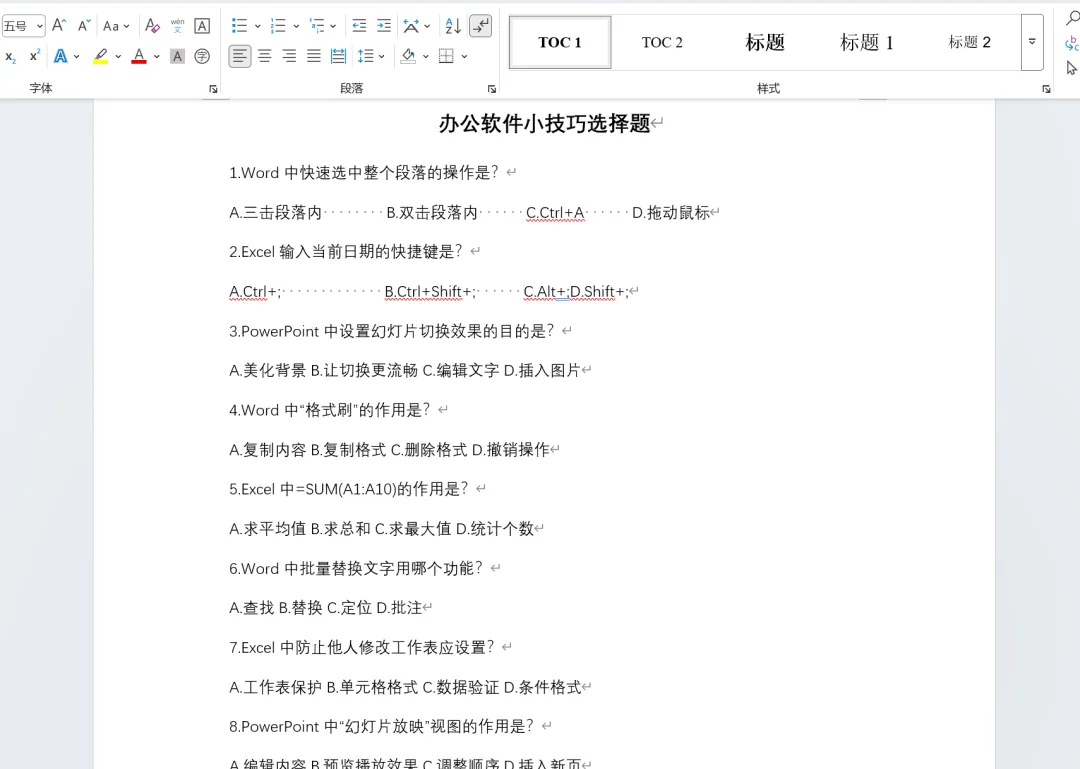Open the Change Case Aa dropdown
Viewport: 1080px width, 769px height.
(116, 26)
